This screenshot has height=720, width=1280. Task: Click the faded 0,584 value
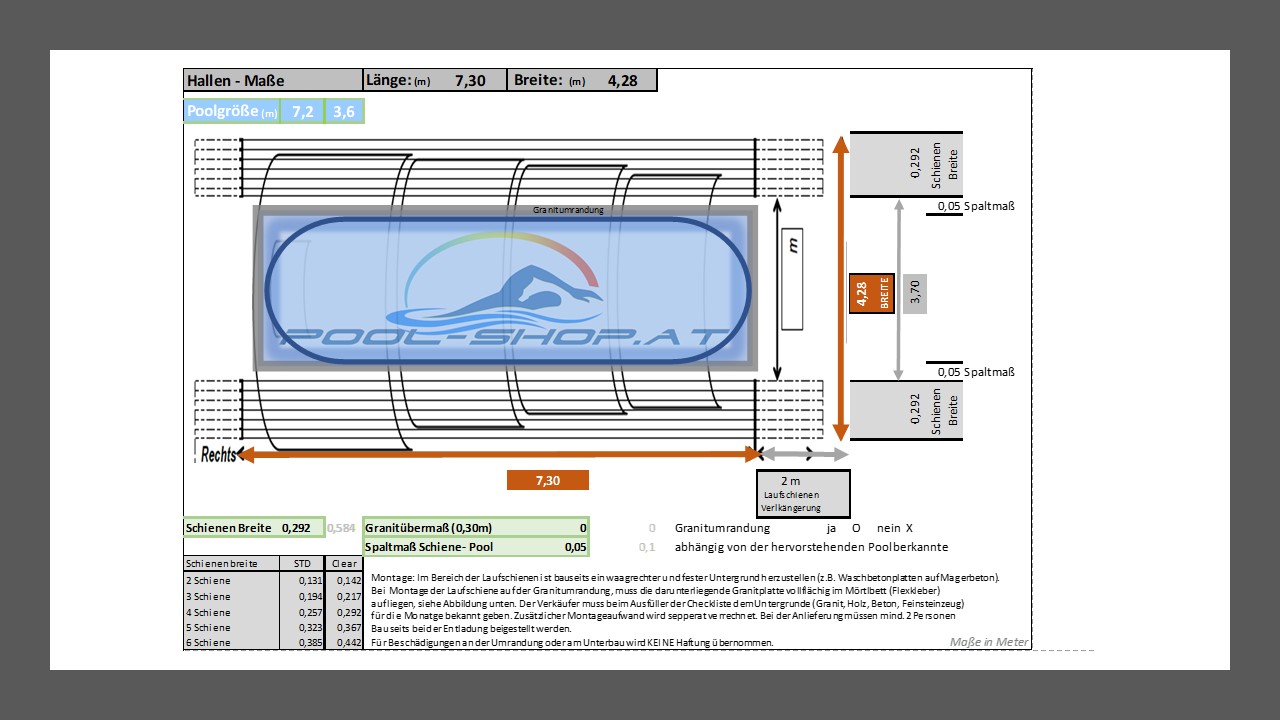[x=341, y=528]
